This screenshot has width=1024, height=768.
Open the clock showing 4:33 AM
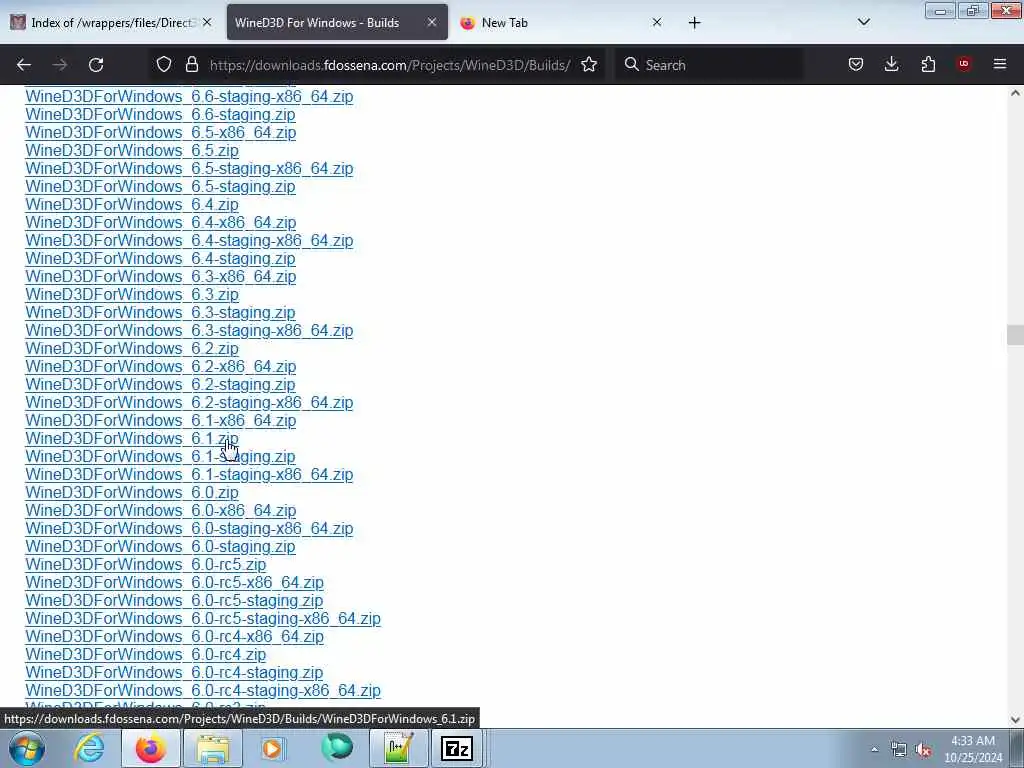tap(973, 749)
